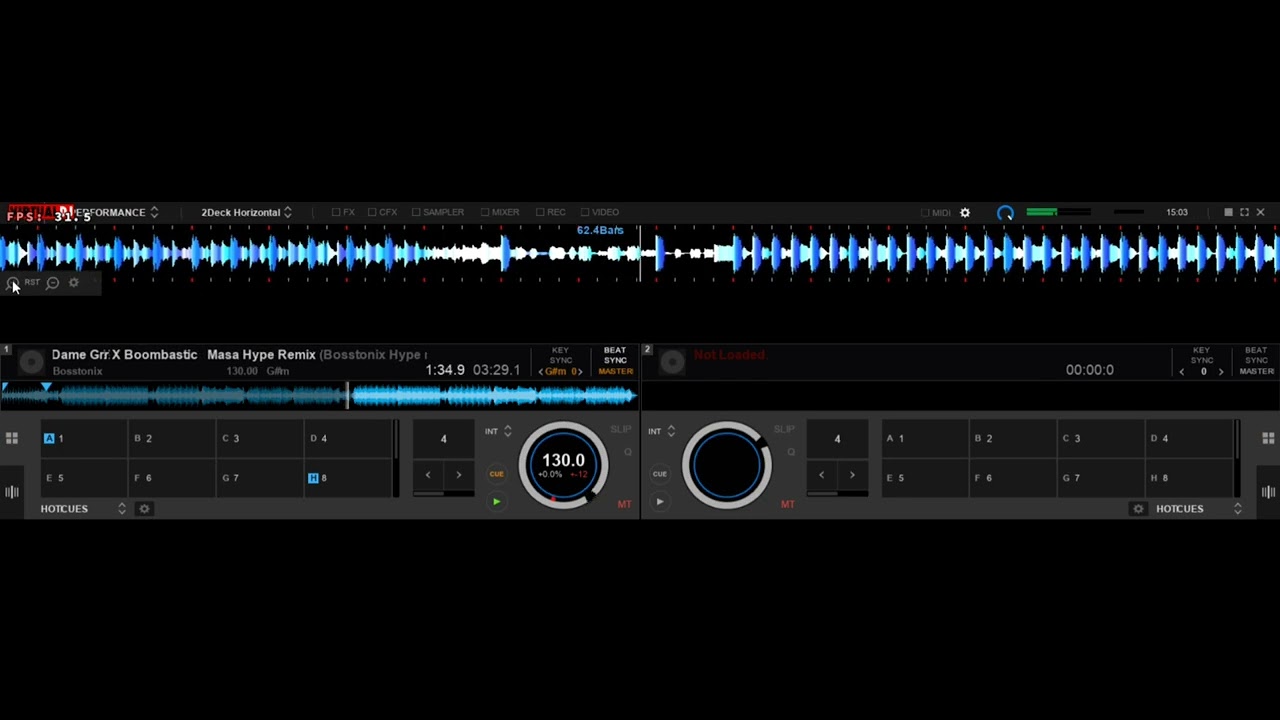The image size is (1280, 720).
Task: Trigger hot cue B 2 on deck 1
Action: (x=172, y=438)
